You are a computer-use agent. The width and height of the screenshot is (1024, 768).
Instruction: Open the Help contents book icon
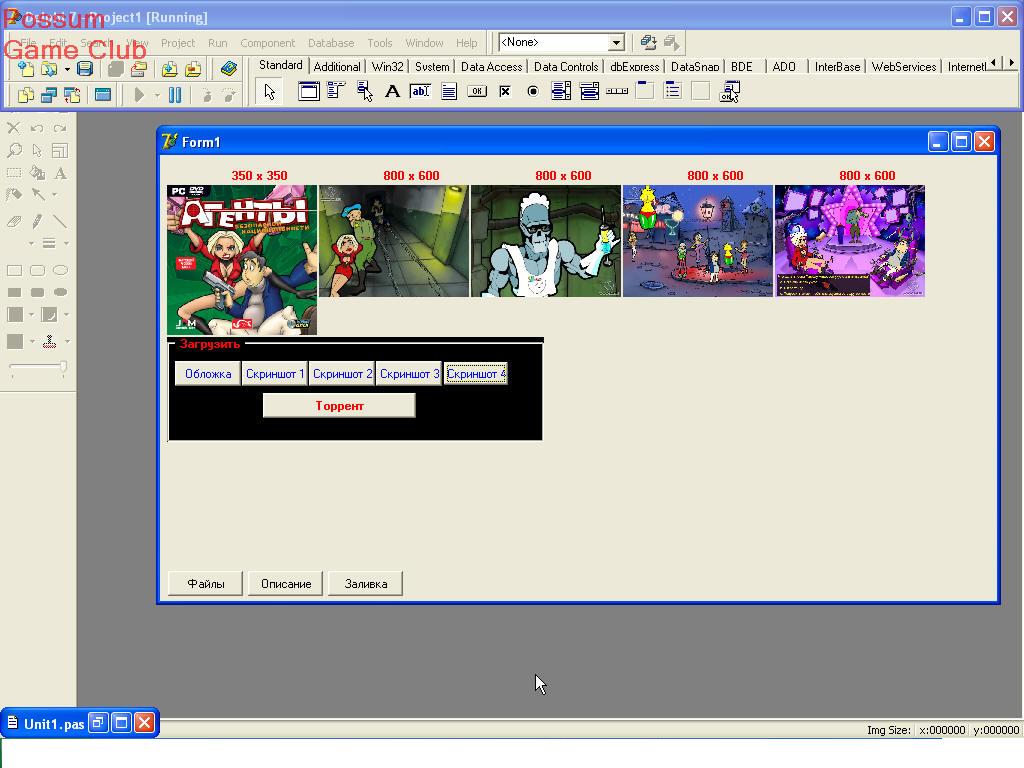click(229, 69)
